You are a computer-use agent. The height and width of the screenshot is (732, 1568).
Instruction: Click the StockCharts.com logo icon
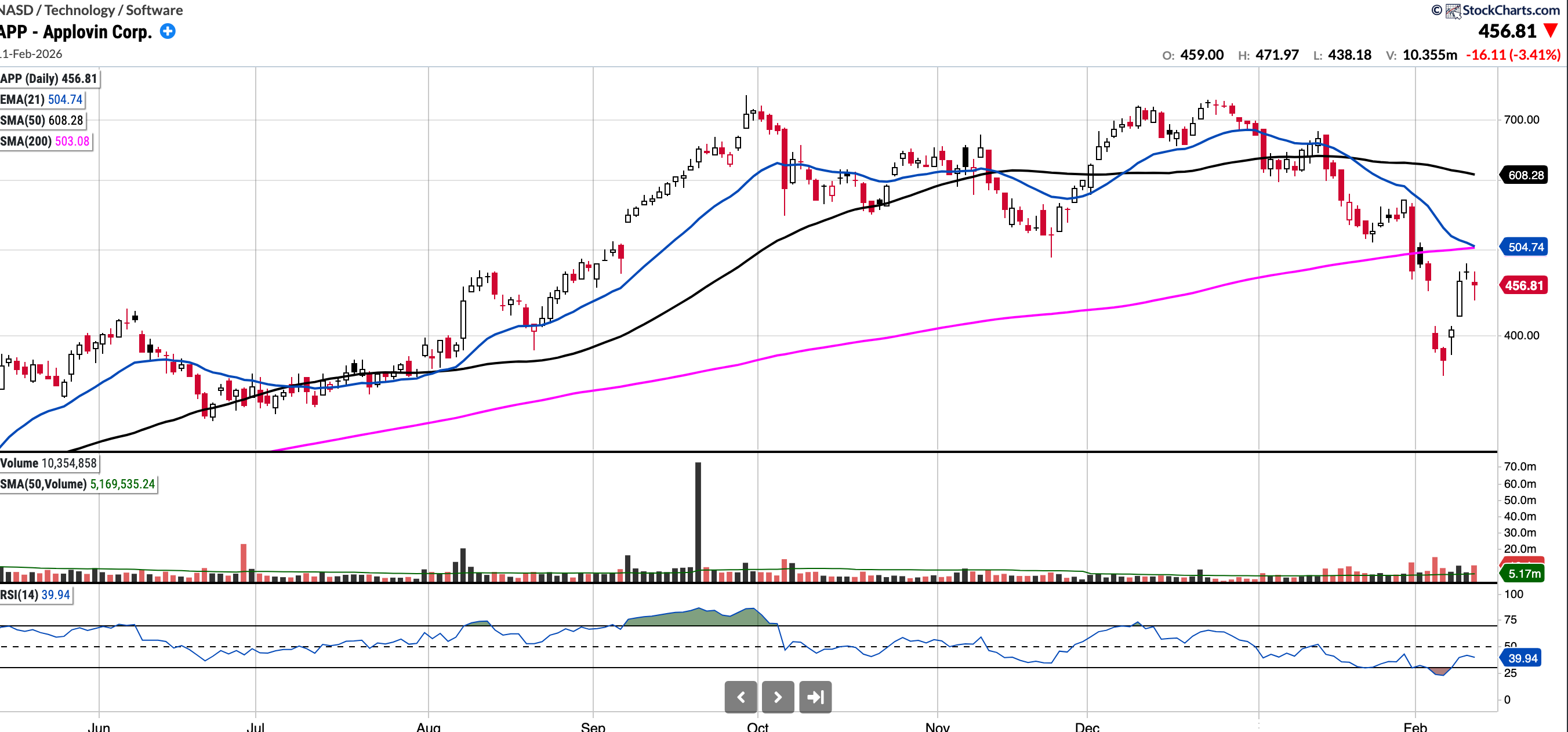tap(1453, 10)
